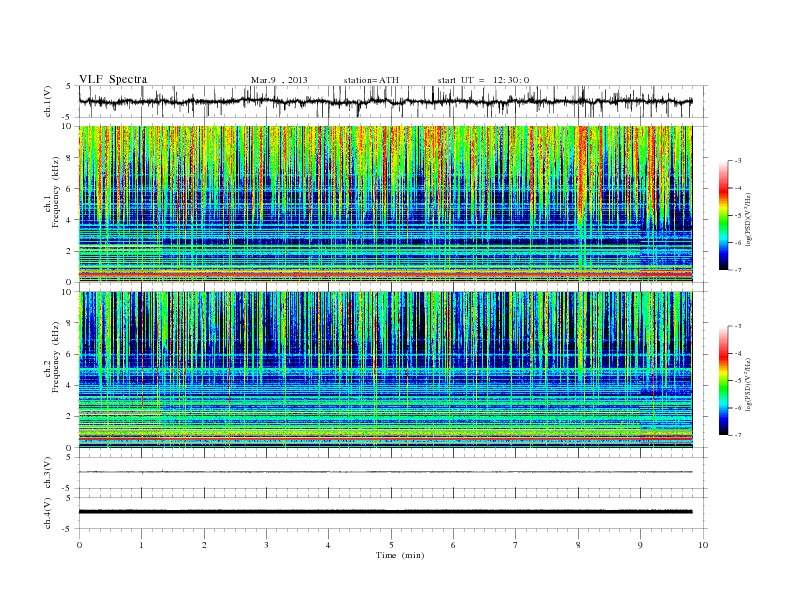The image size is (792, 612).
Task: Click the "10" tick label on time axis
Action: tap(703, 545)
